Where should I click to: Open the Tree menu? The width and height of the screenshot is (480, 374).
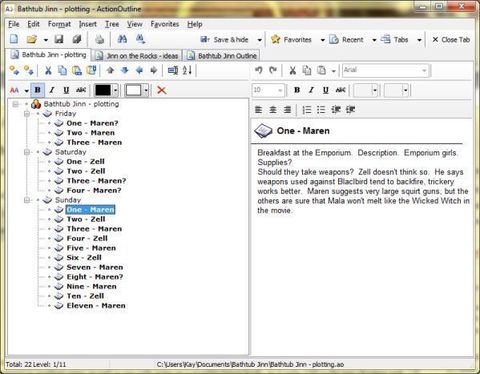[x=112, y=24]
